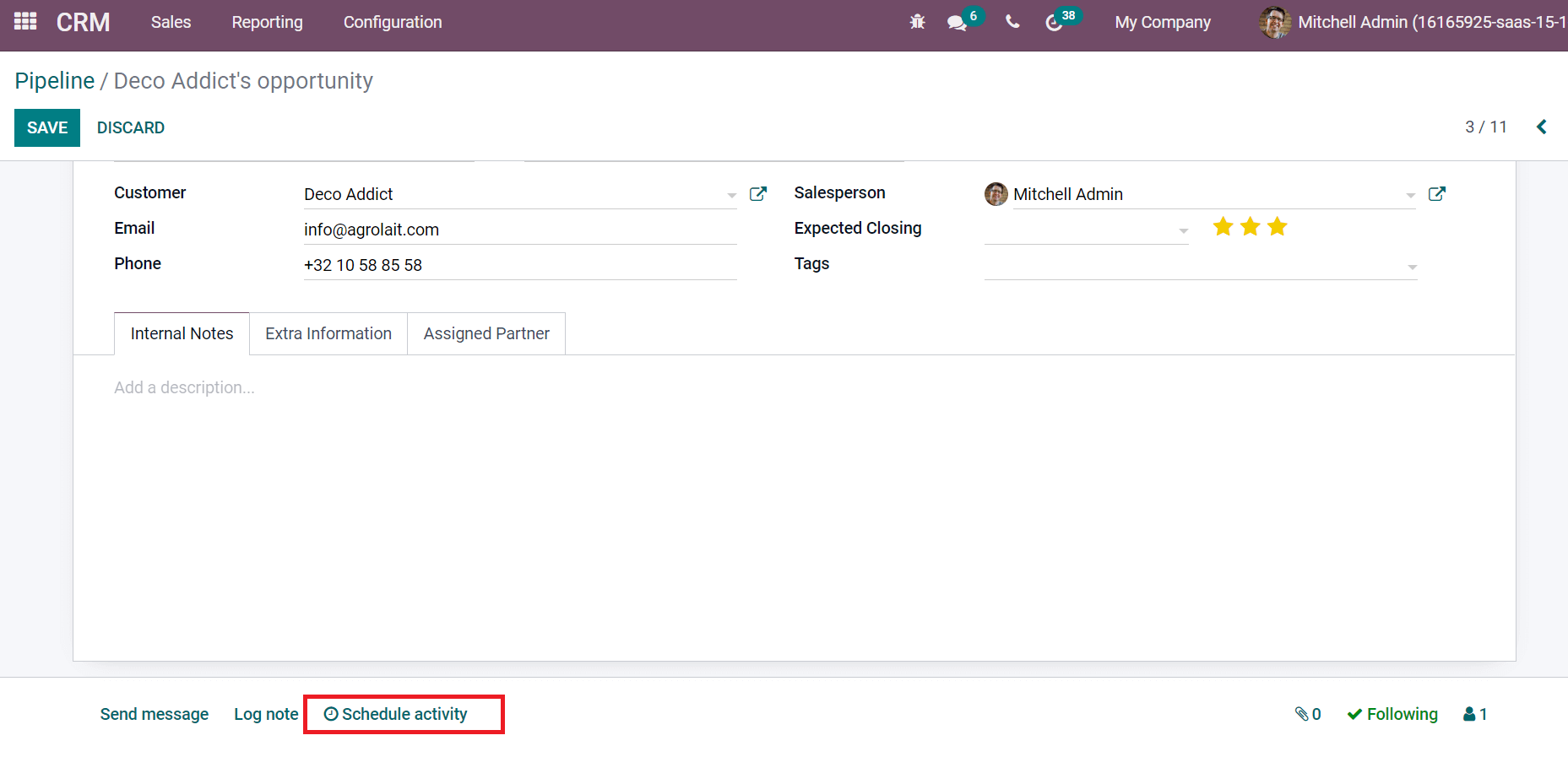The image size is (1568, 757).
Task: Click the Email field info@agrolait.com
Action: tap(520, 230)
